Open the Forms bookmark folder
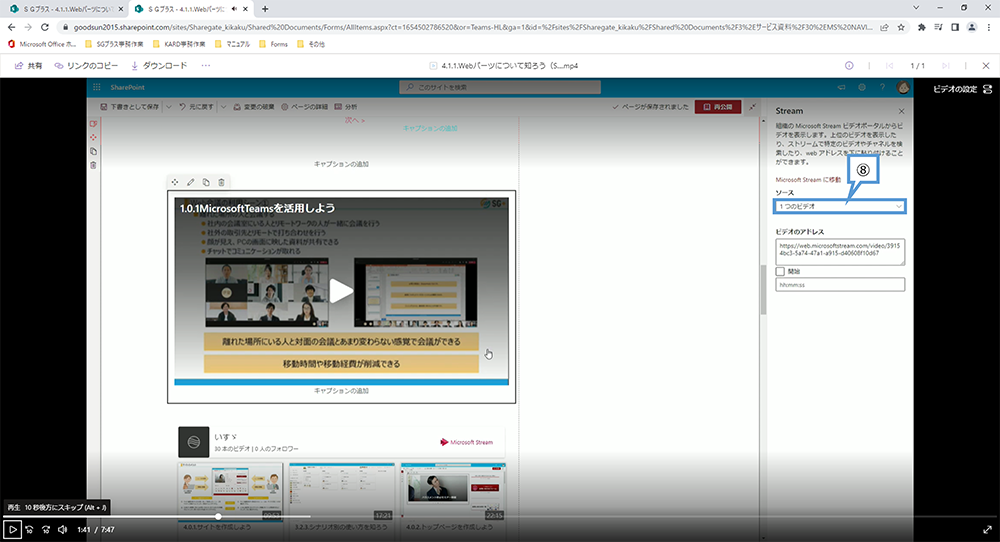 point(273,44)
